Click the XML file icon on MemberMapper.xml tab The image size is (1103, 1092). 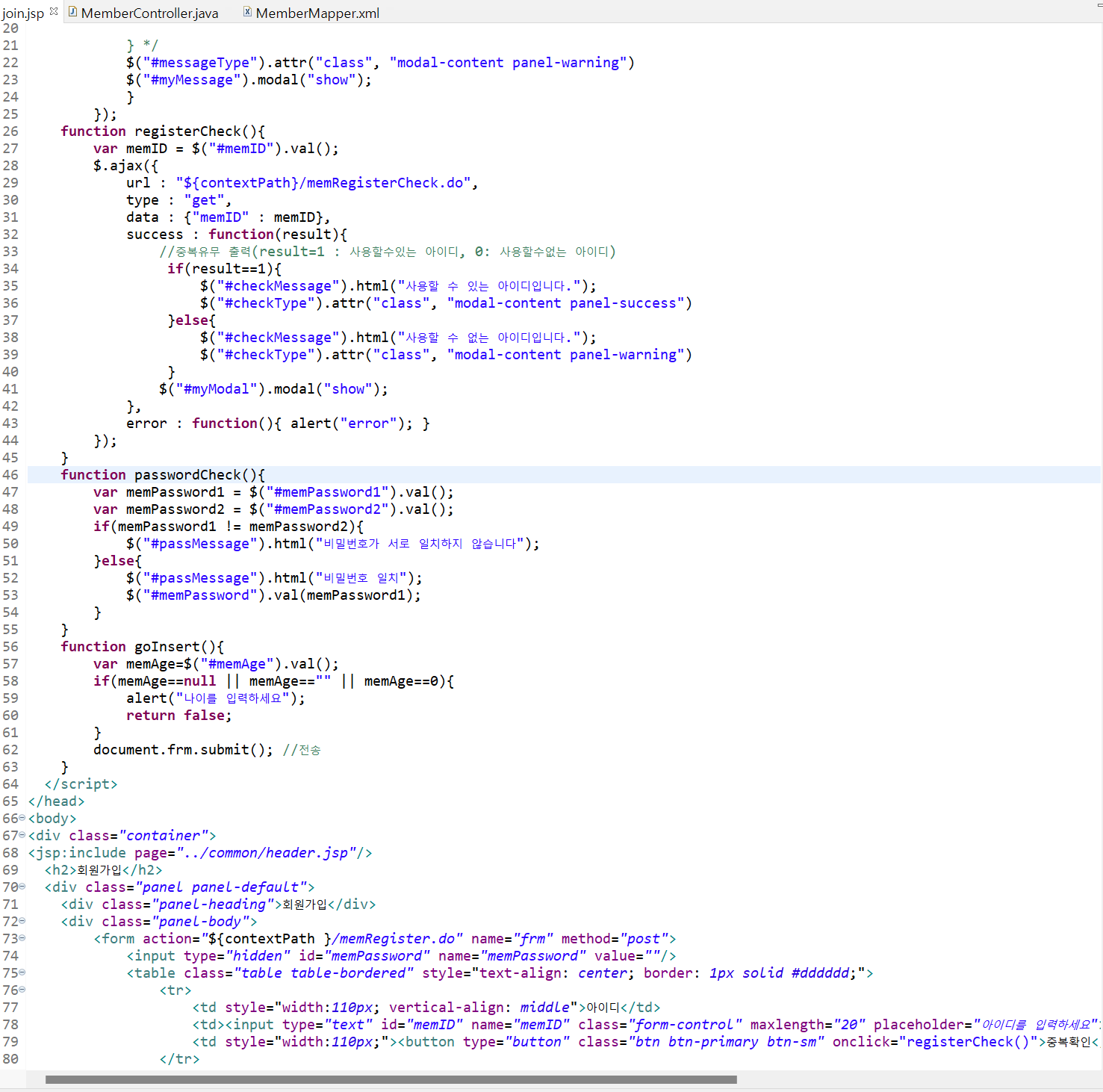[x=247, y=12]
